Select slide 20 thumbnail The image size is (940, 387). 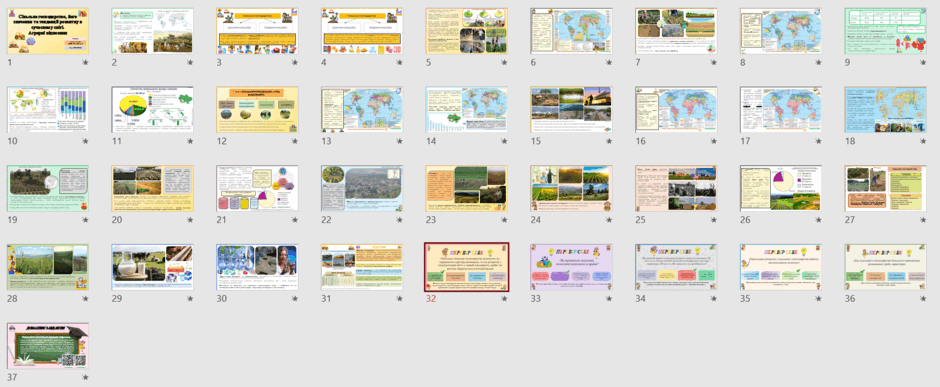click(x=153, y=188)
